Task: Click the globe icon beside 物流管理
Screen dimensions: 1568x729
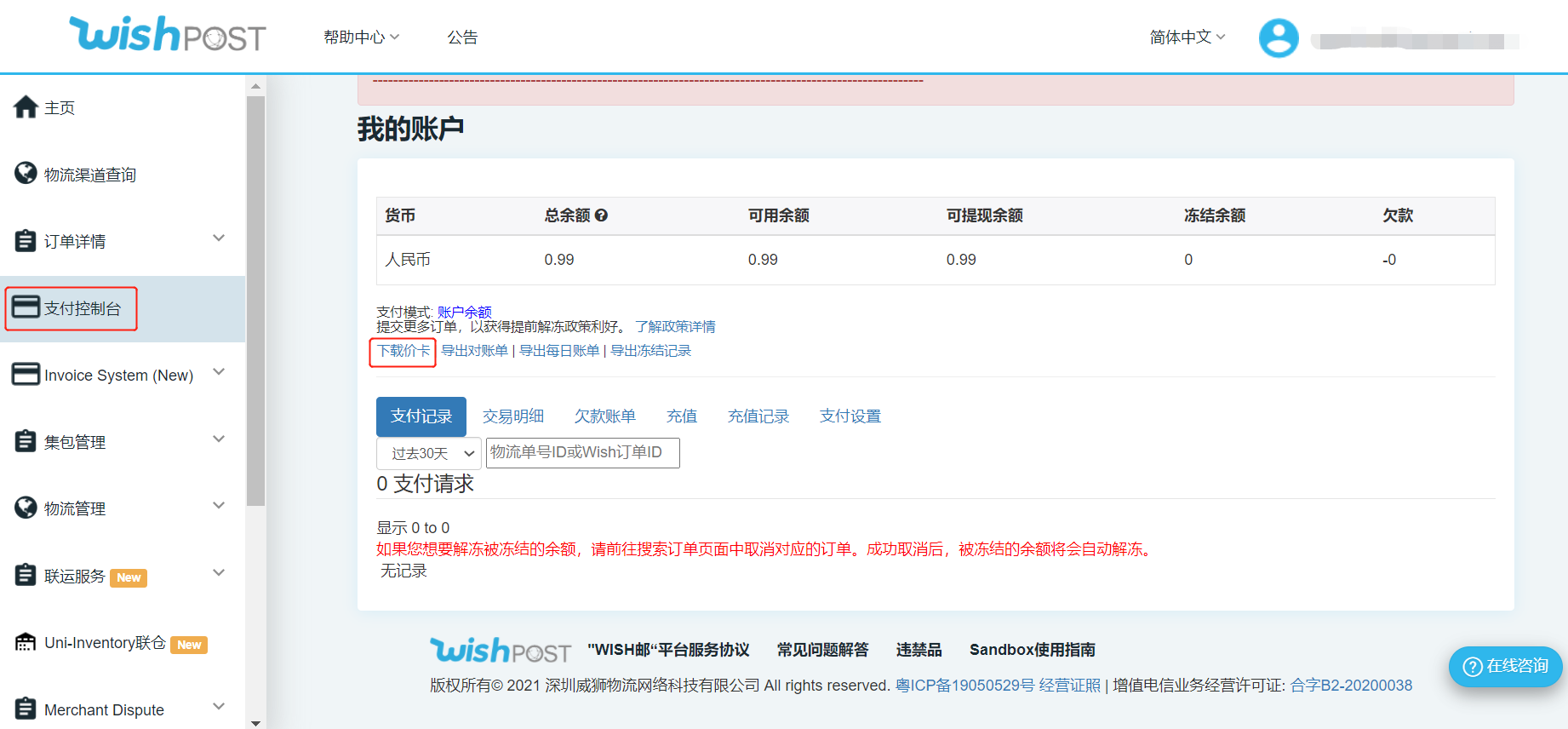Action: pos(26,508)
